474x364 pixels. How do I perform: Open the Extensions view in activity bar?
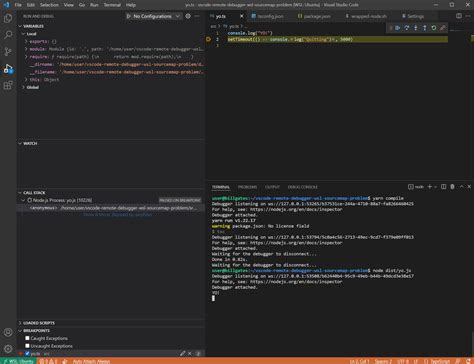click(8, 85)
